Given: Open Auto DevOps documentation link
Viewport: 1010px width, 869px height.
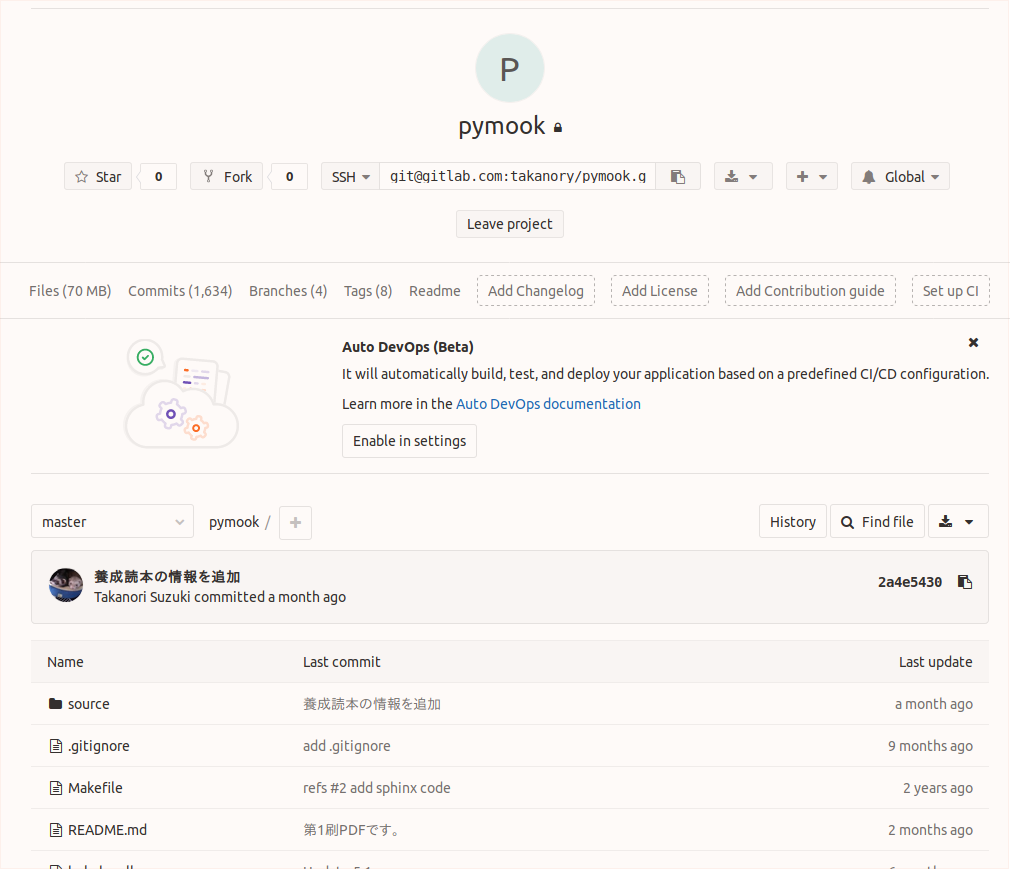Looking at the screenshot, I should click(548, 404).
